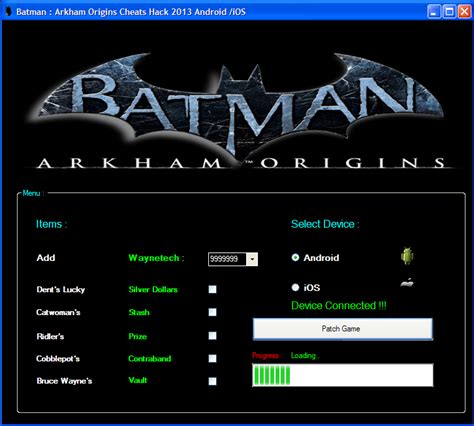Screen dimensions: 474x426
Task: Click the red Progress label
Action: pos(267,356)
